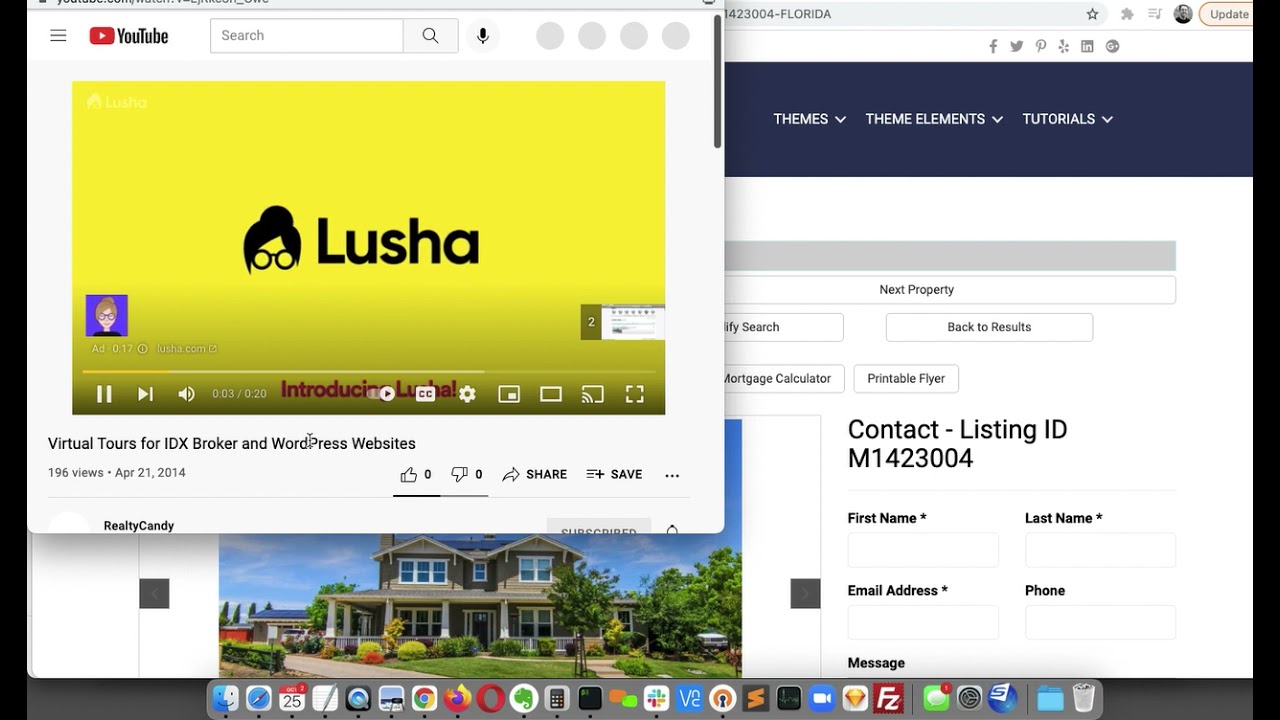Open the video settings gear
Viewport: 1280px width, 720px height.
tap(467, 394)
